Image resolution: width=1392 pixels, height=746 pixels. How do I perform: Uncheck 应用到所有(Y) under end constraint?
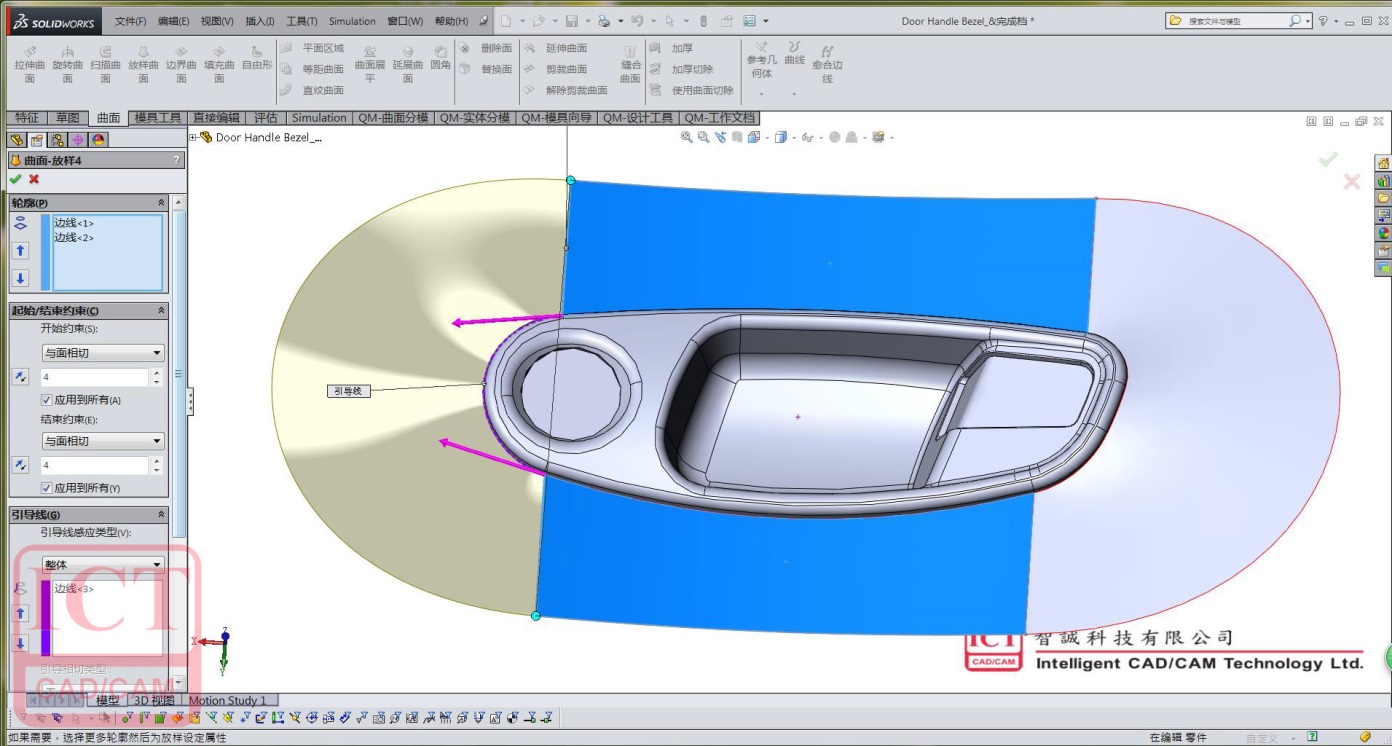46,488
